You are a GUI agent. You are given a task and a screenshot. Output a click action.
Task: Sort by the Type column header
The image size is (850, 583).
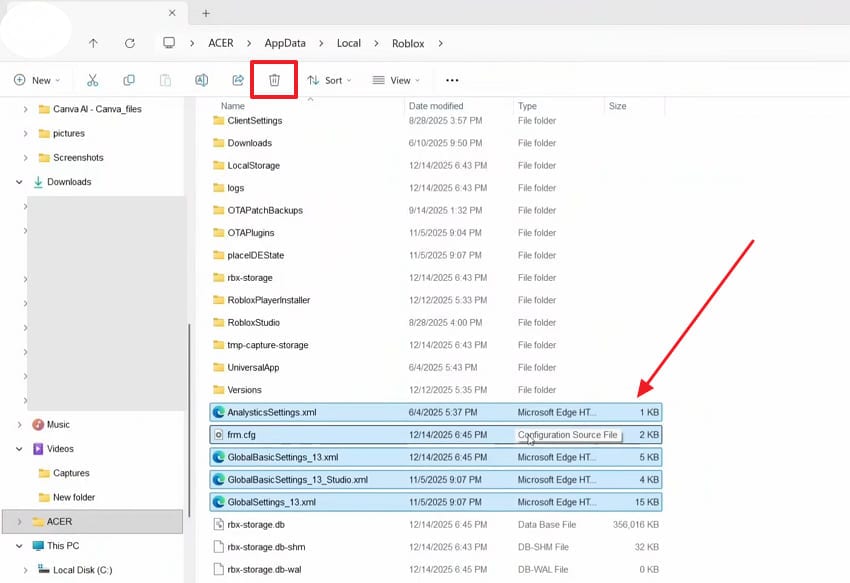click(x=527, y=106)
